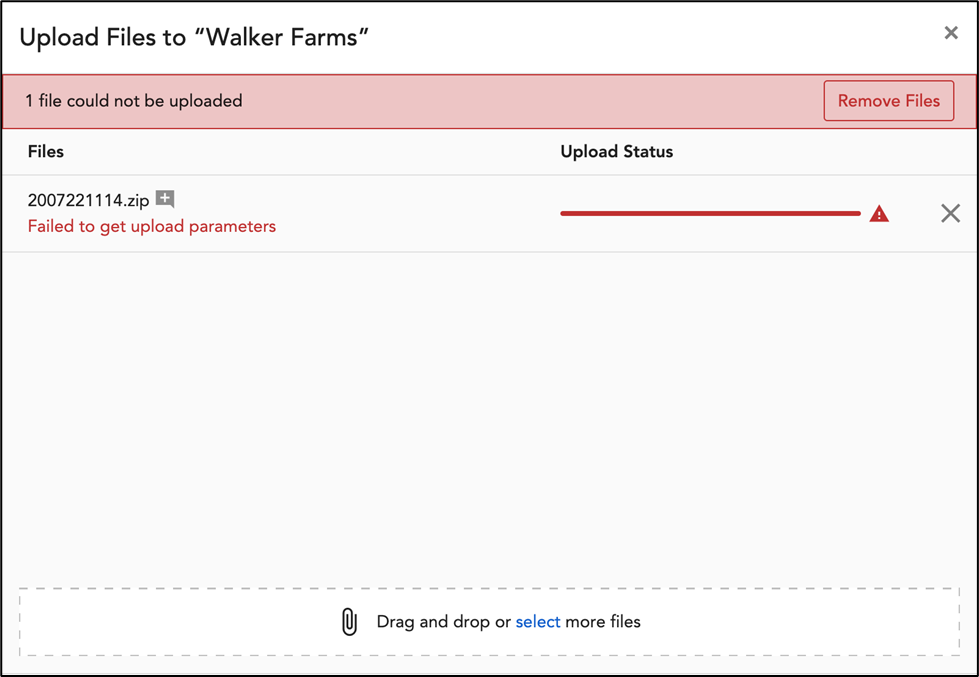Click the Upload Status column header

(x=616, y=152)
